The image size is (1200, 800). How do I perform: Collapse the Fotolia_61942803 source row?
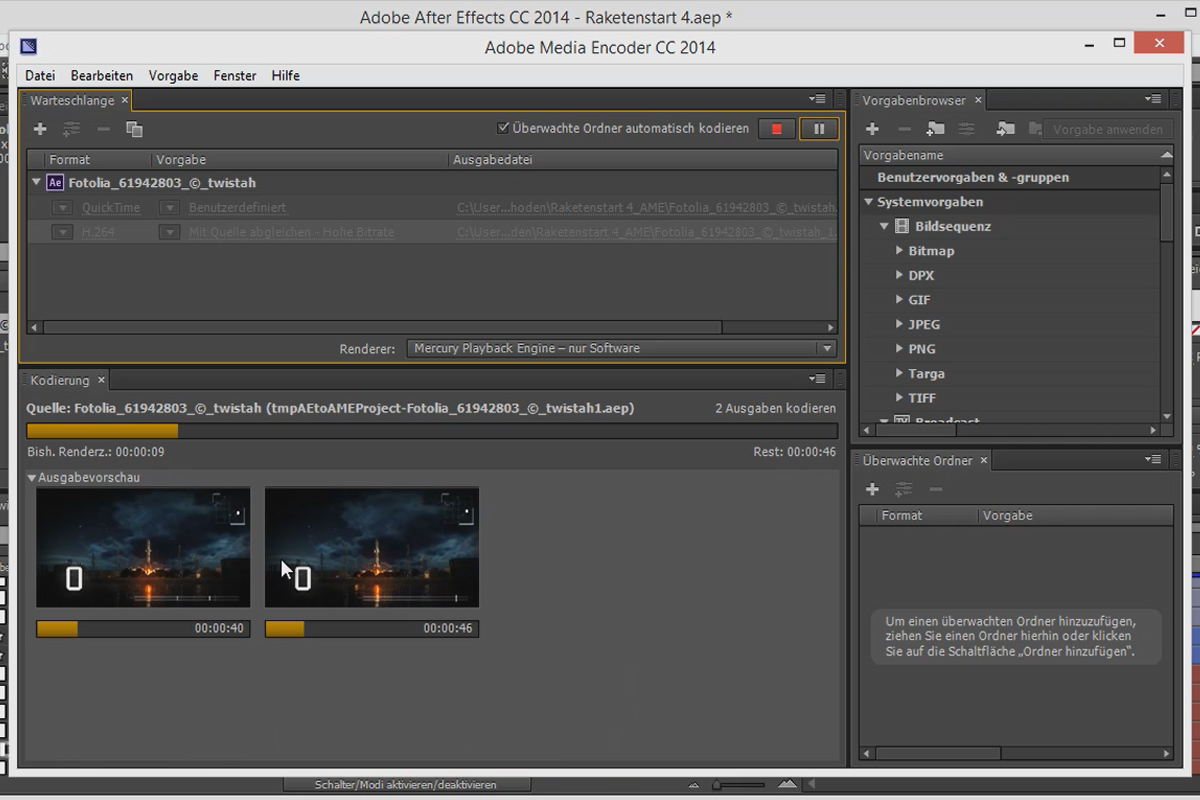[36, 182]
